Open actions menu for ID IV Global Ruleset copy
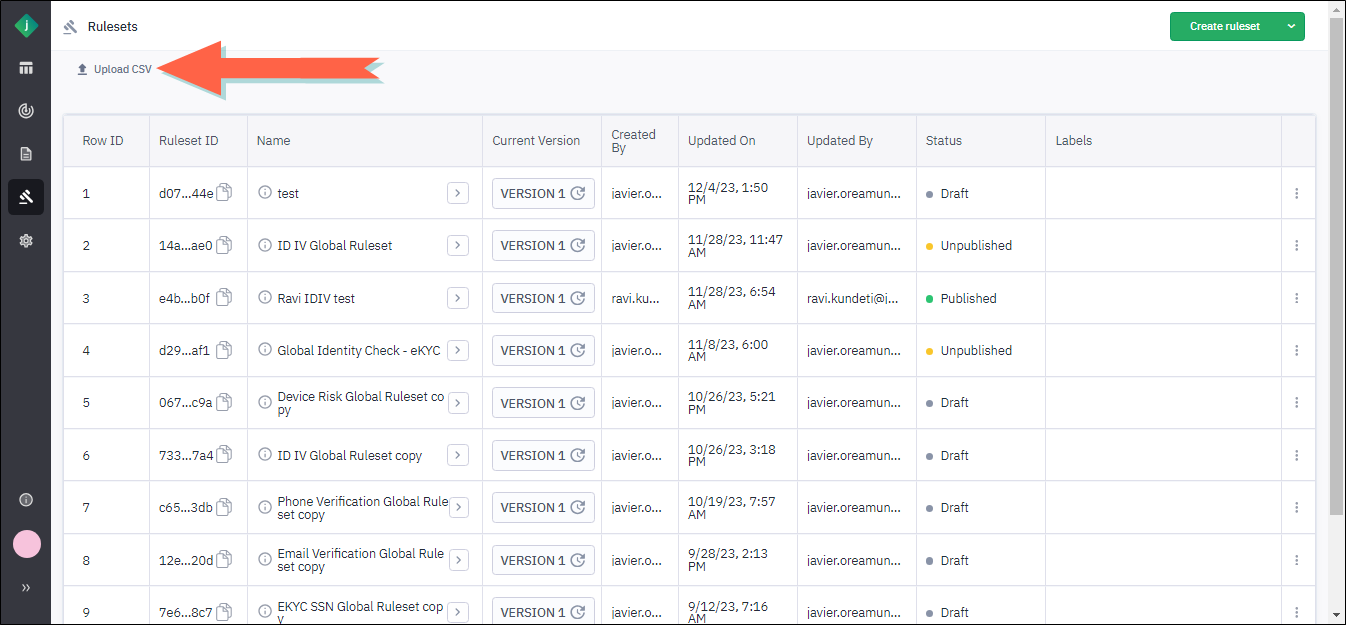 pos(1297,455)
